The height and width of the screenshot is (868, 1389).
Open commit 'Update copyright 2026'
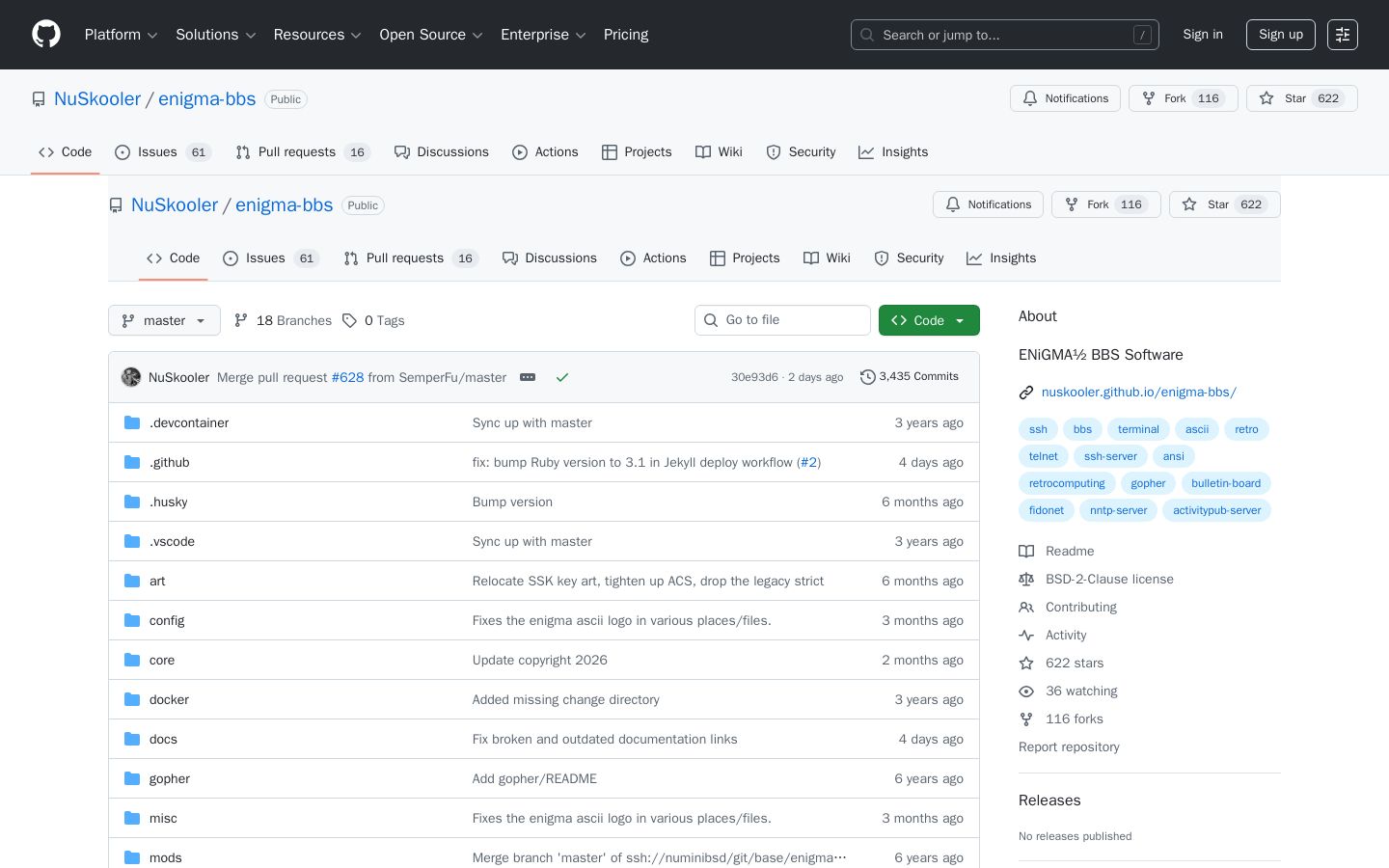point(540,660)
